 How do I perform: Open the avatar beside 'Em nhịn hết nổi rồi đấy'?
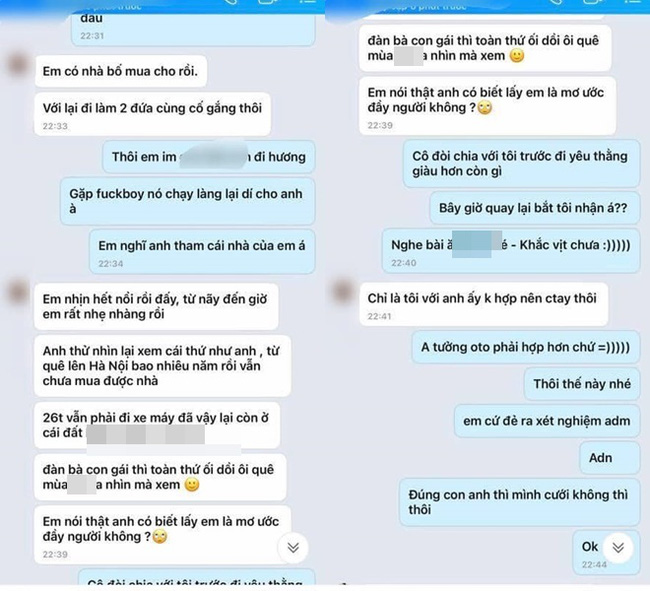[17, 291]
